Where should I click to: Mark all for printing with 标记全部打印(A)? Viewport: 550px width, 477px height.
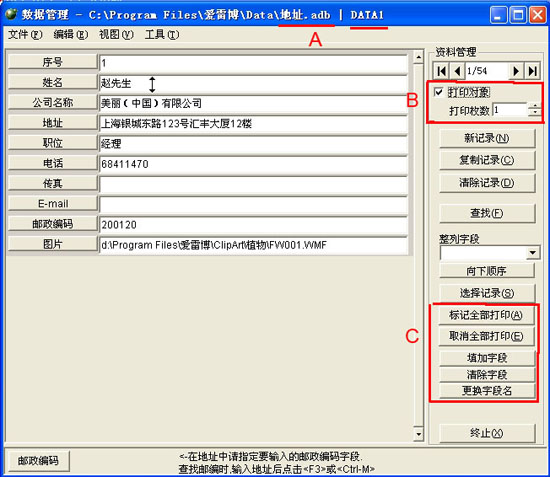(486, 315)
